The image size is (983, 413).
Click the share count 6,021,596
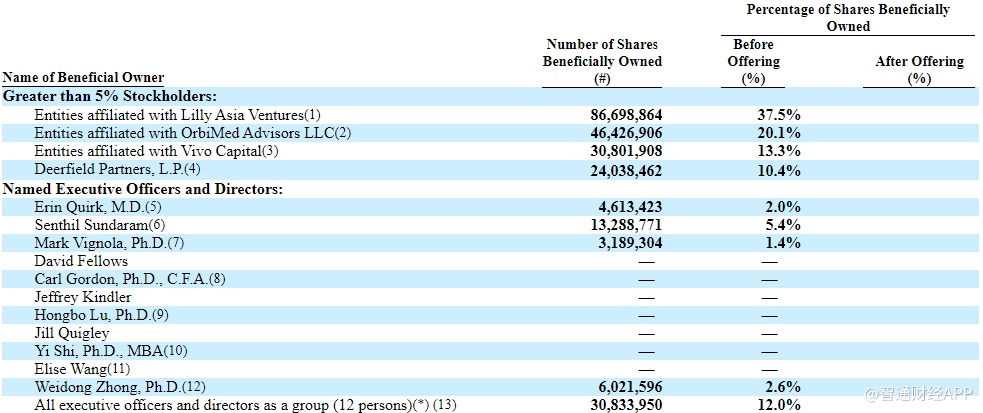click(630, 387)
